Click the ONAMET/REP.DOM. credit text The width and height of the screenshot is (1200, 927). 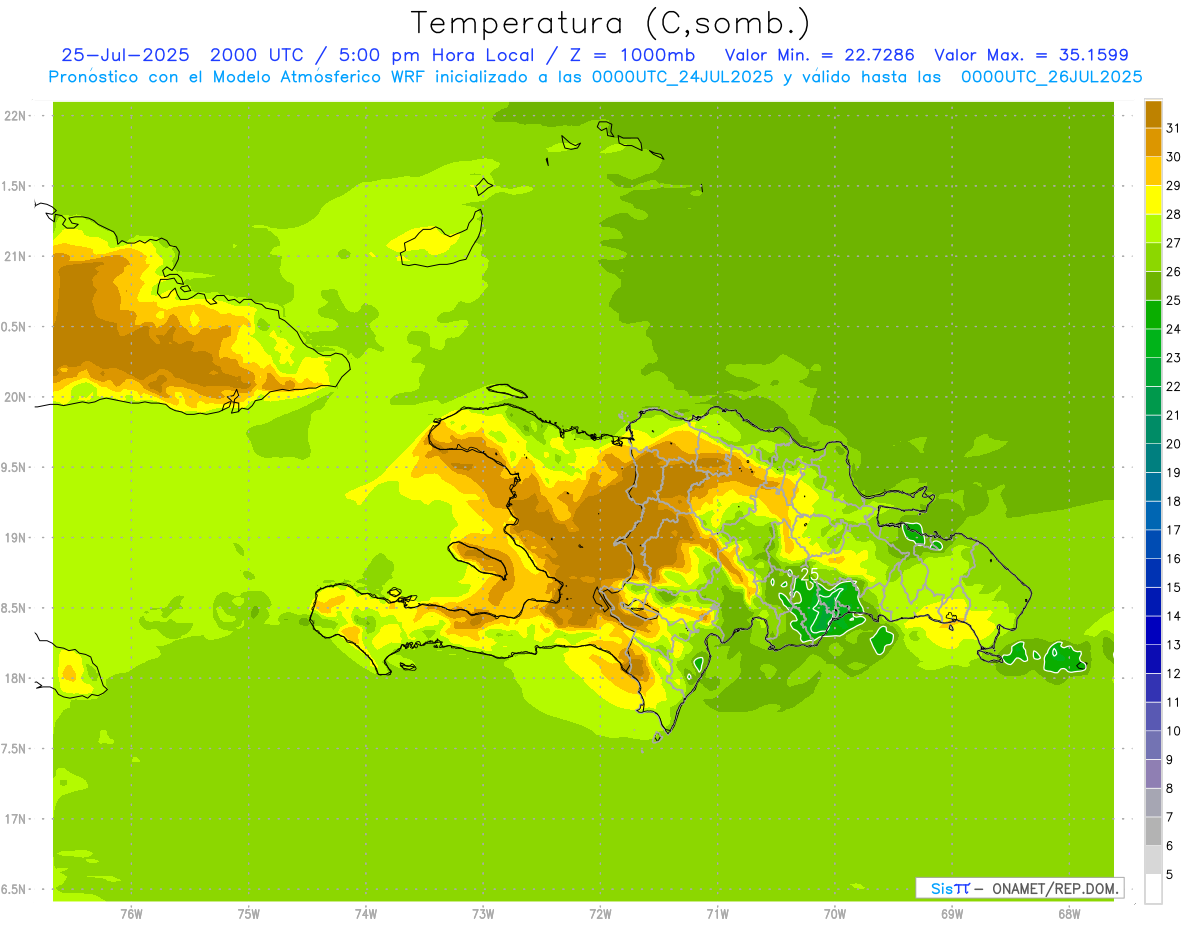(1053, 888)
